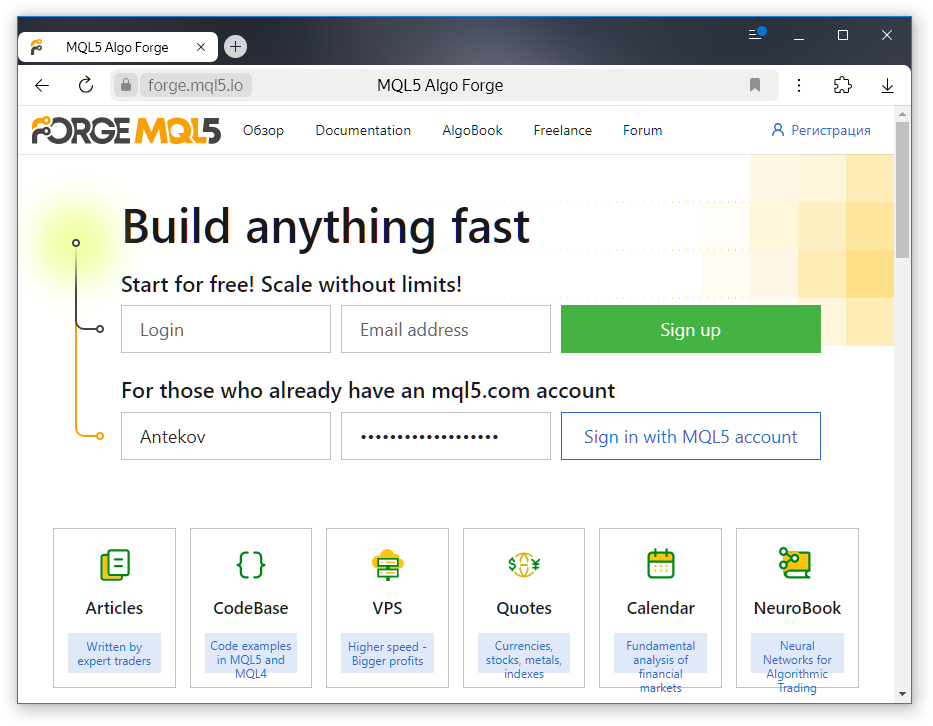
Task: Click 'For those who already have an mql5.com account'
Action: [368, 391]
